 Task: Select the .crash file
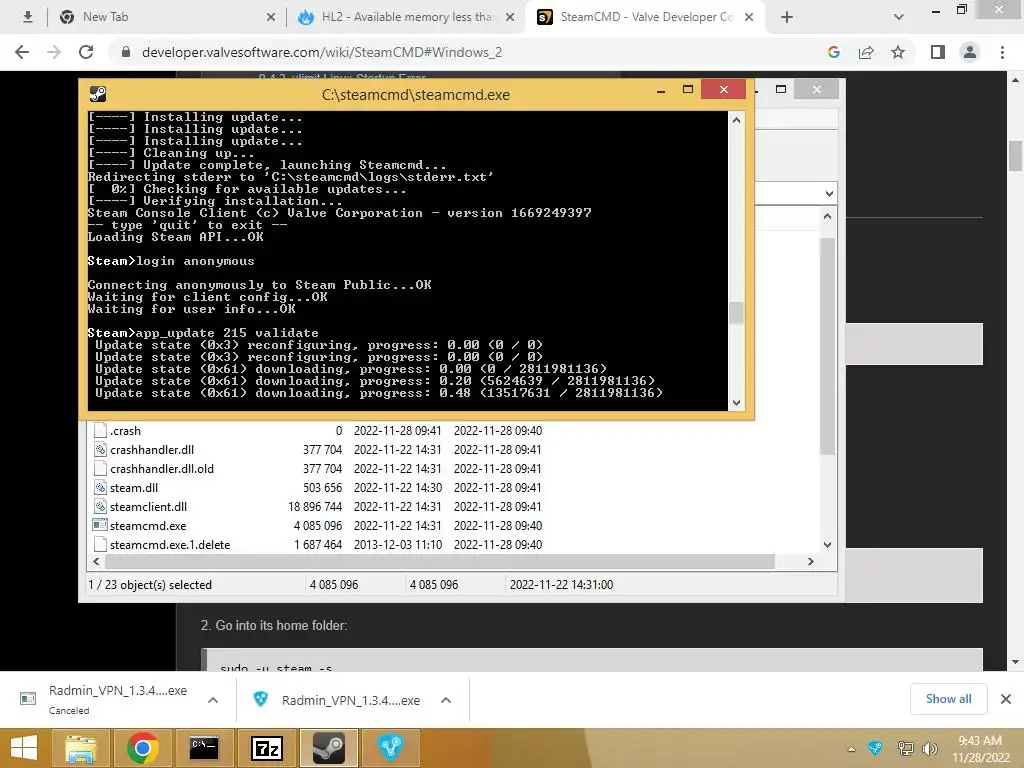coord(125,431)
